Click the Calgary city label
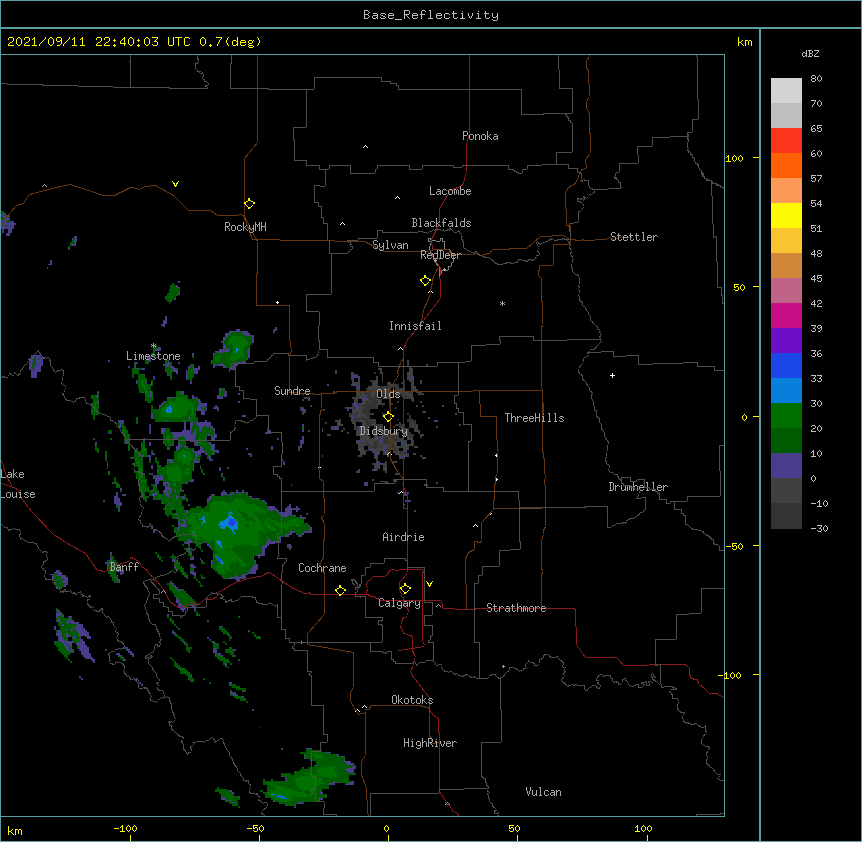 tap(399, 603)
